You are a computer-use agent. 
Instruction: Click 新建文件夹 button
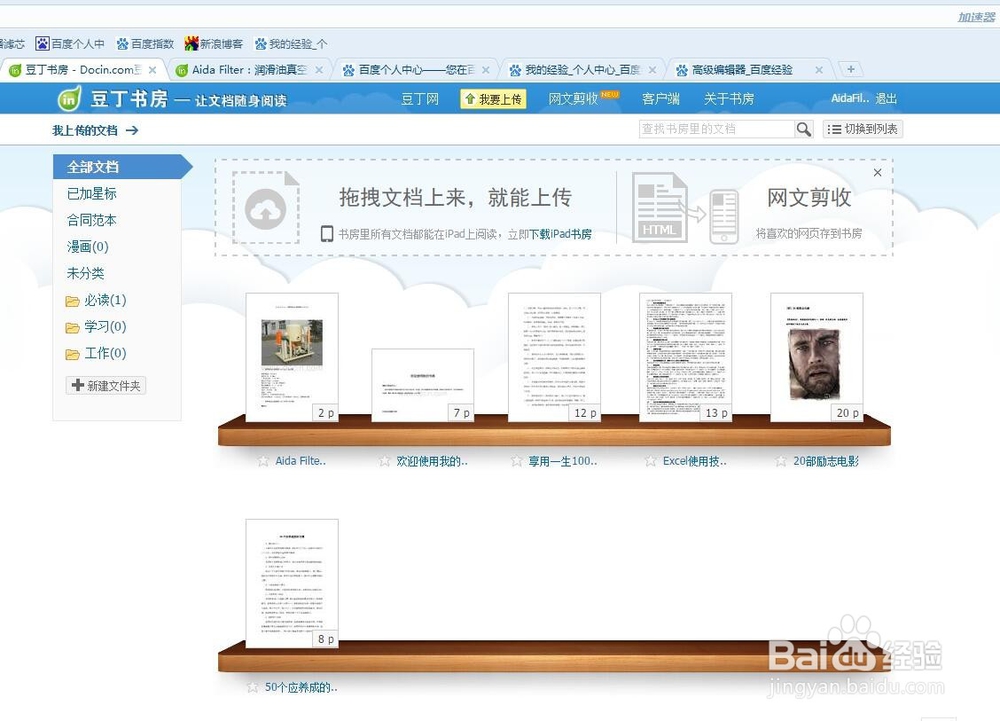[x=106, y=386]
